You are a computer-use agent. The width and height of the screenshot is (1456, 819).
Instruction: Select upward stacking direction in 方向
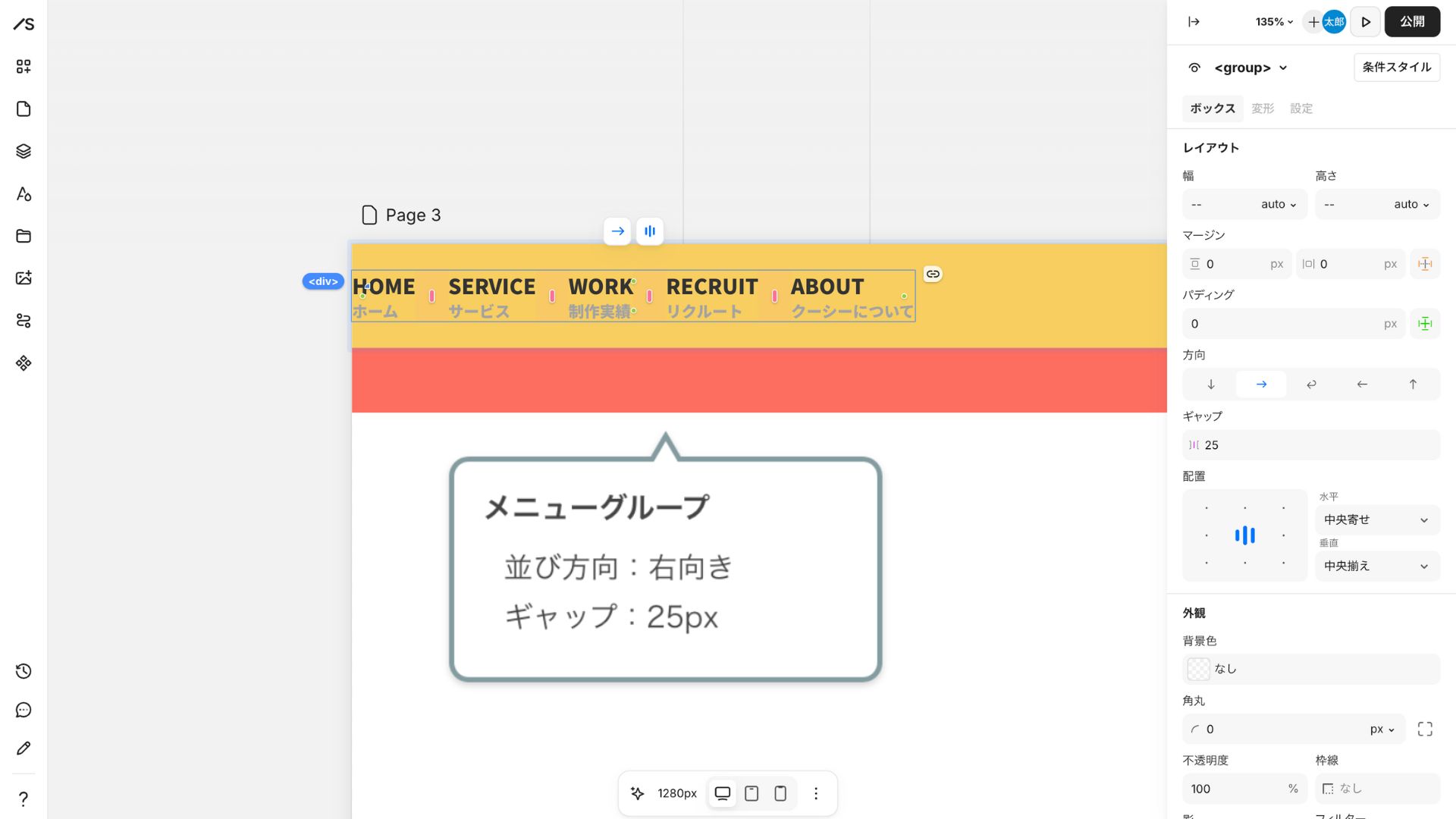1413,384
